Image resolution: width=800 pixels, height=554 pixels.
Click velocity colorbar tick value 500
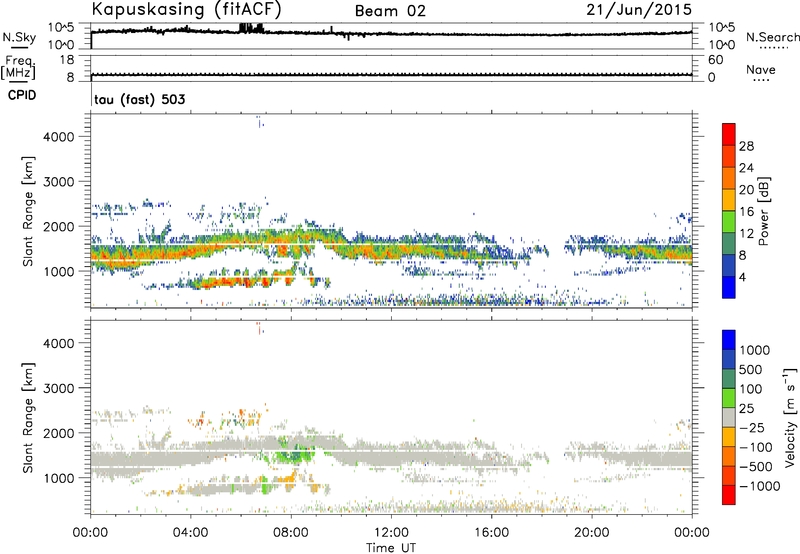coord(751,369)
